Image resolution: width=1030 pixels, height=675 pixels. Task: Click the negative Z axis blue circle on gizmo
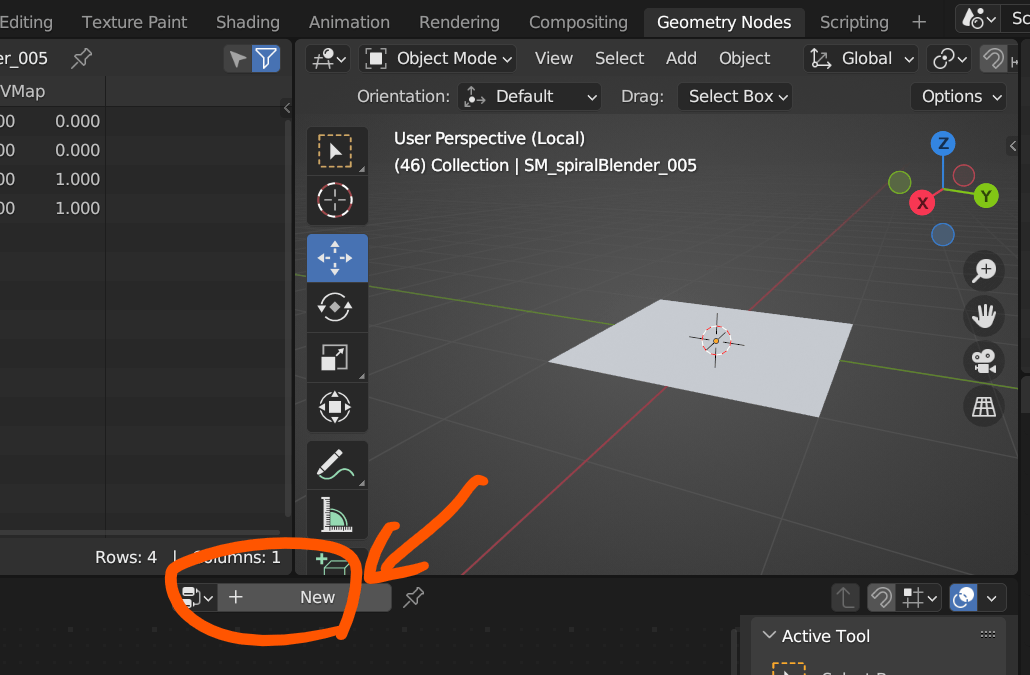pyautogui.click(x=943, y=234)
